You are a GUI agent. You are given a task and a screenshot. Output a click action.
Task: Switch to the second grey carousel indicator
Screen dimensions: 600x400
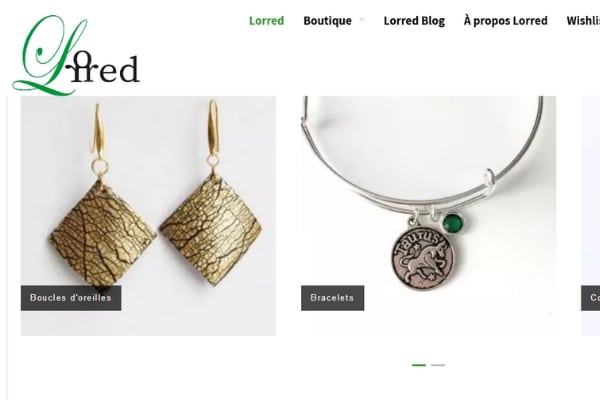[438, 365]
